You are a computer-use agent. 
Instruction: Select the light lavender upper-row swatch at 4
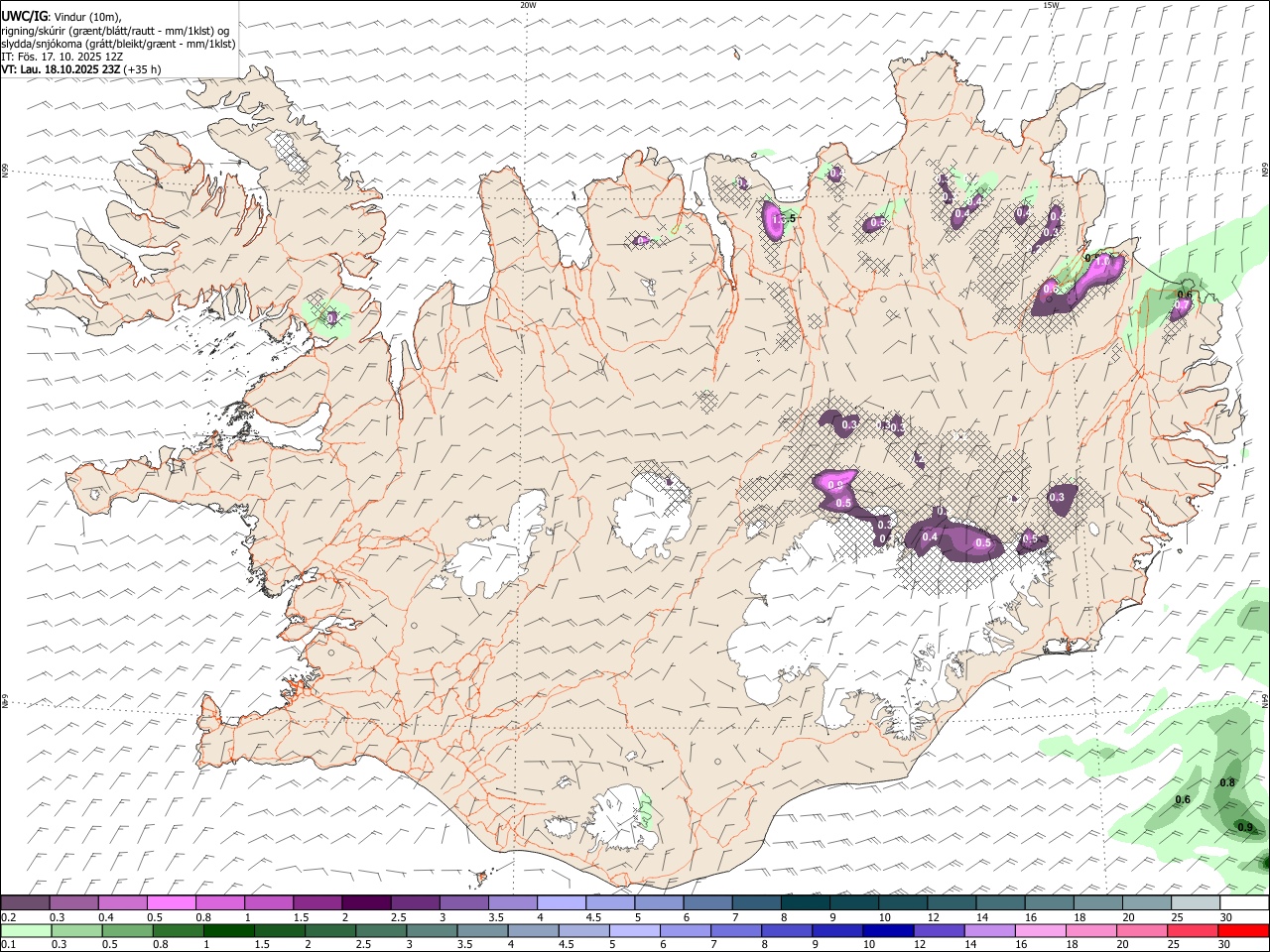click(562, 902)
